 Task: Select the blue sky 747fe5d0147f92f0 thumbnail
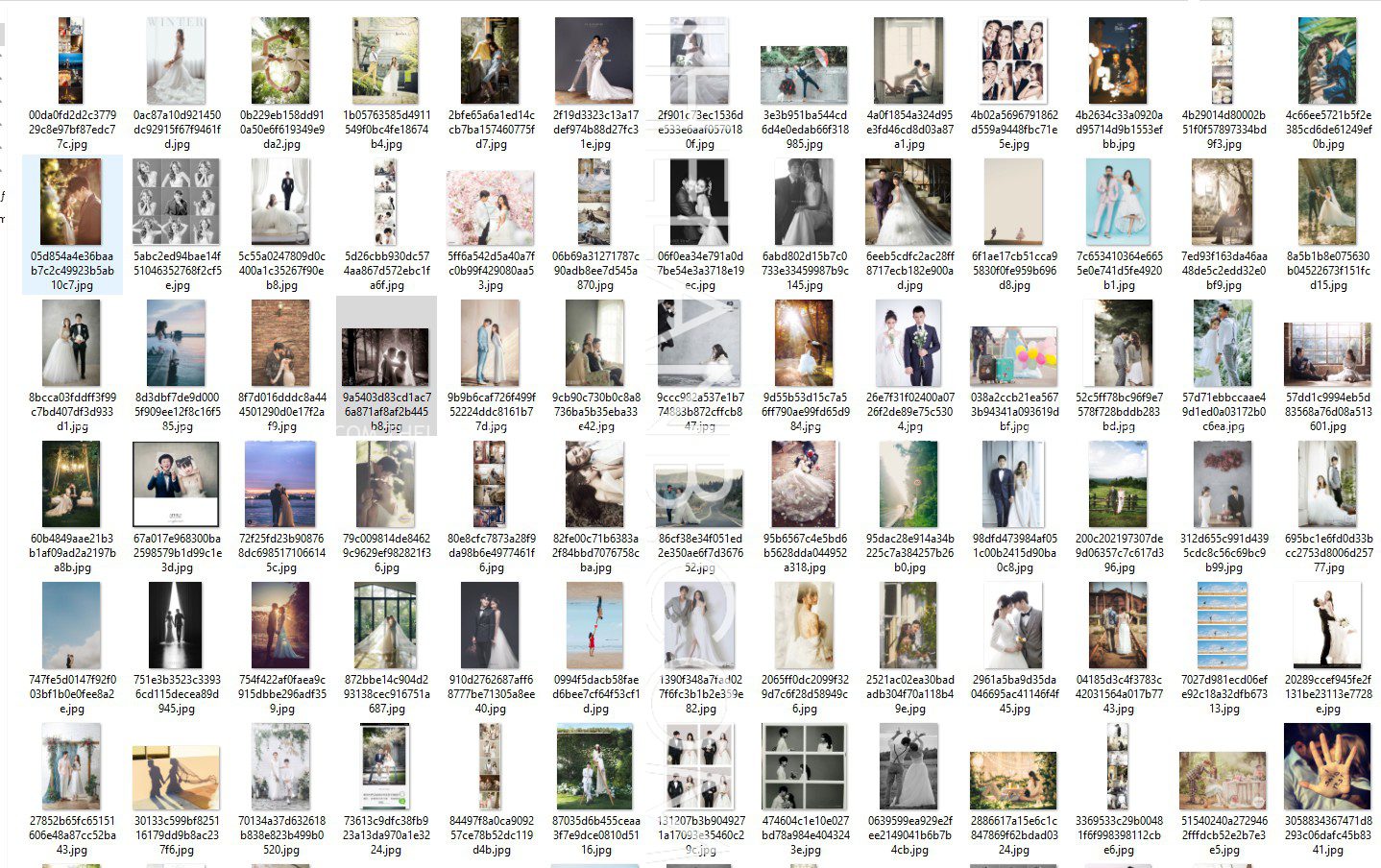(71, 625)
